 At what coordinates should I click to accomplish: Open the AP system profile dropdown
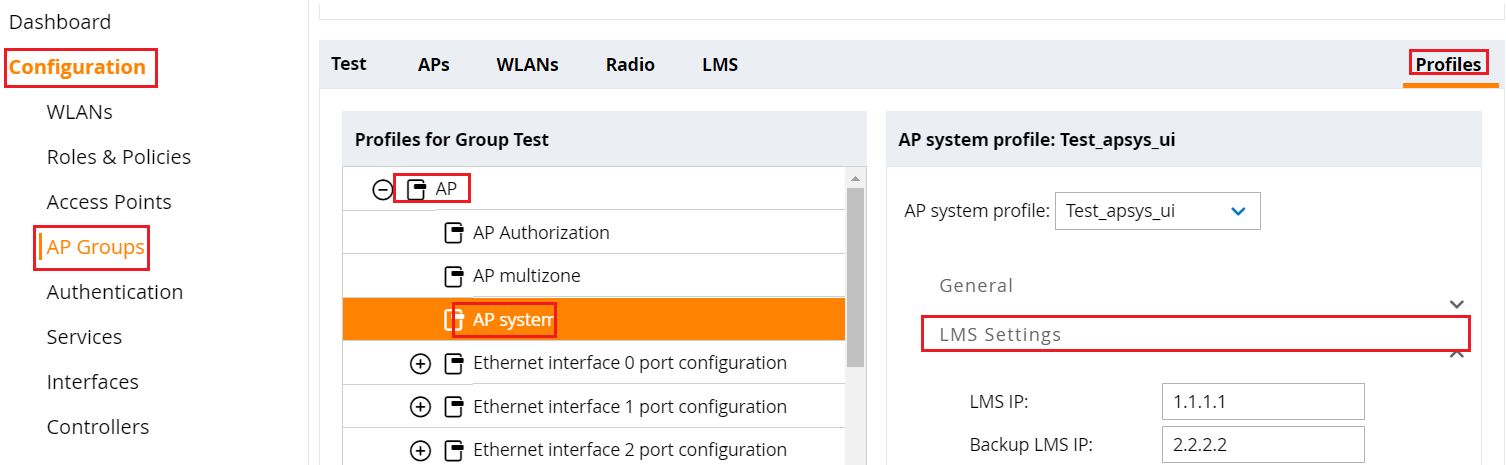[1157, 211]
